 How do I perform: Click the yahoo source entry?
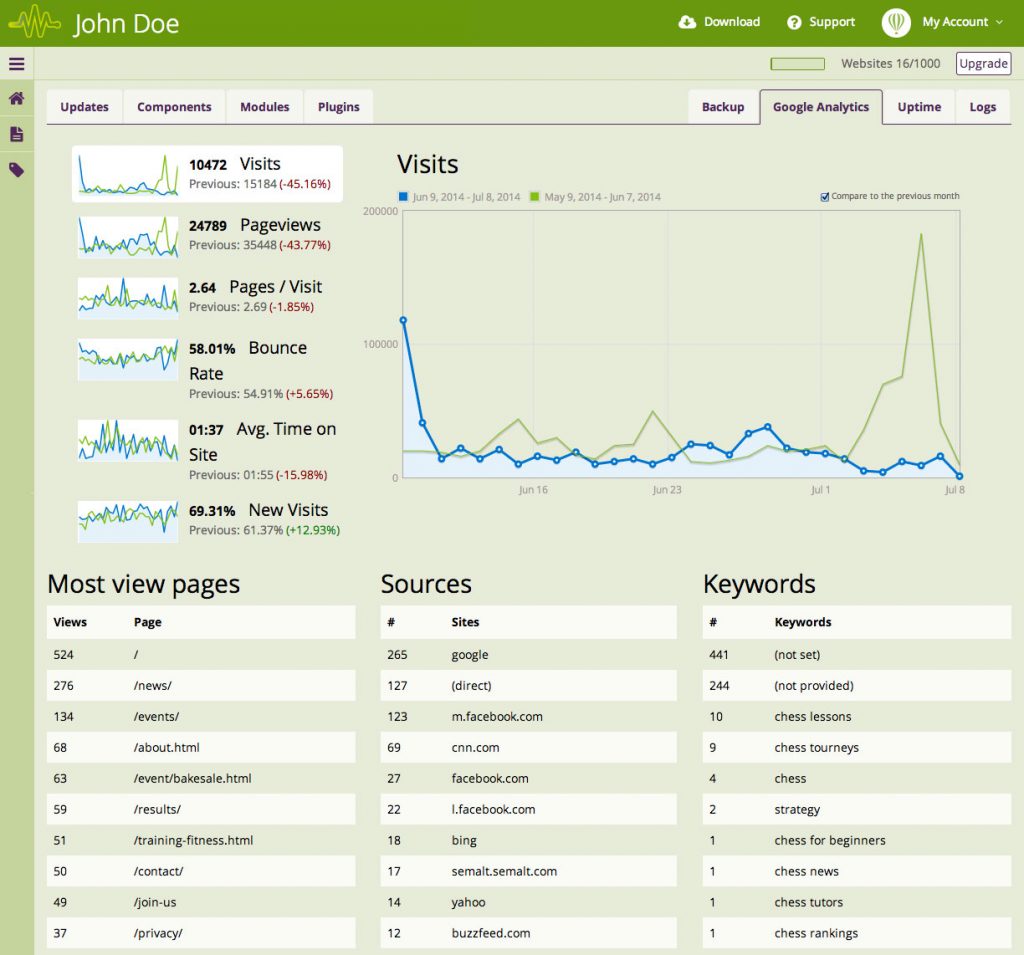click(x=468, y=902)
